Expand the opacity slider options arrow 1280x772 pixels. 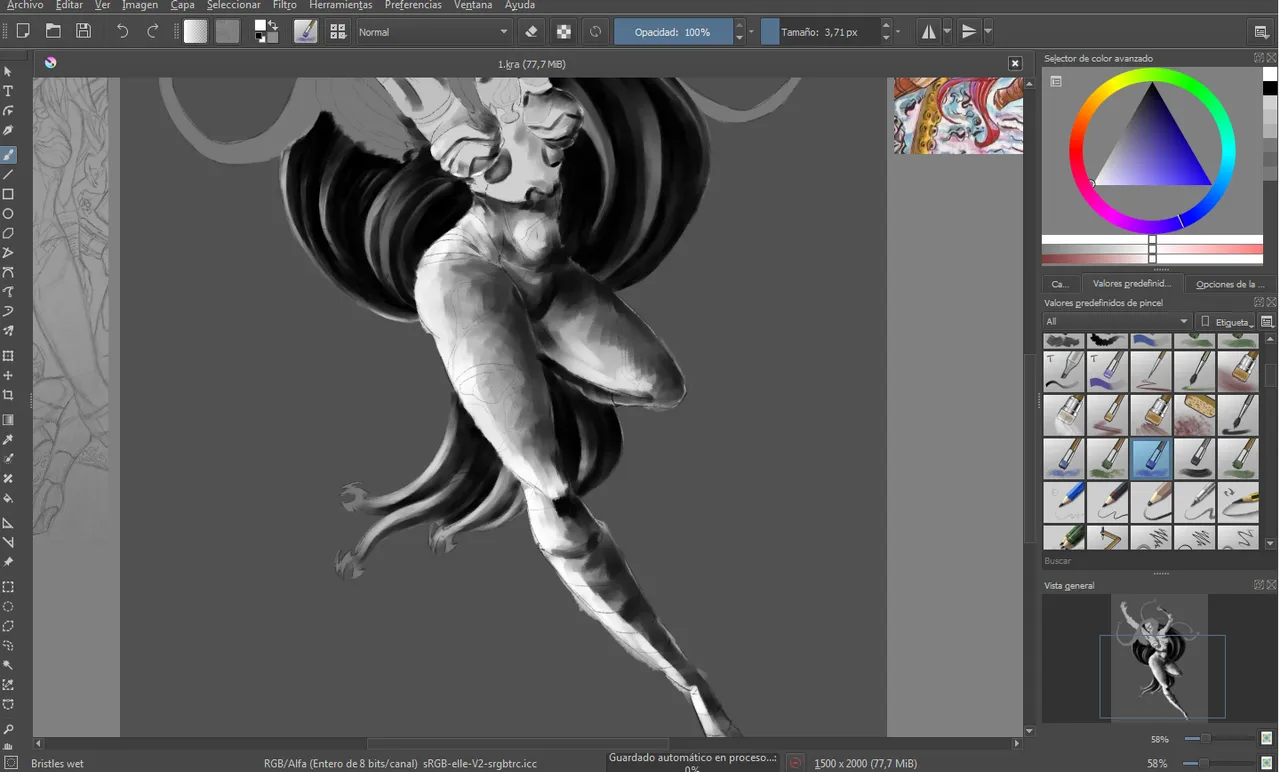[x=752, y=32]
